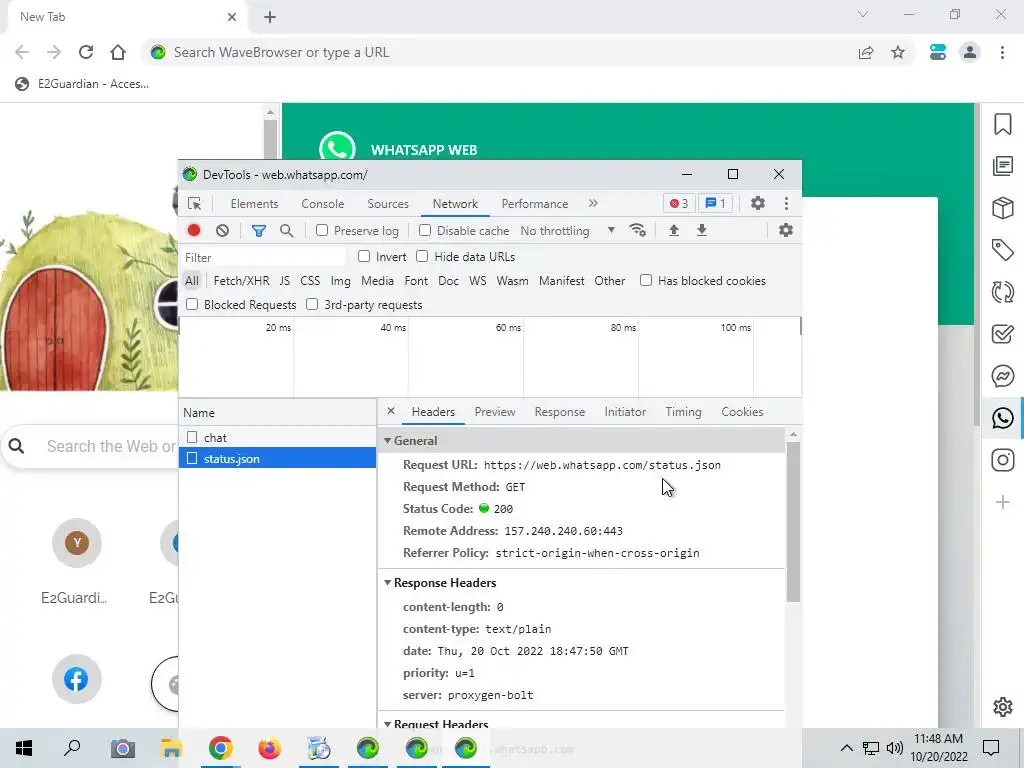The image size is (1024, 768).
Task: Stop recording network log (red dot)
Action: (x=194, y=230)
